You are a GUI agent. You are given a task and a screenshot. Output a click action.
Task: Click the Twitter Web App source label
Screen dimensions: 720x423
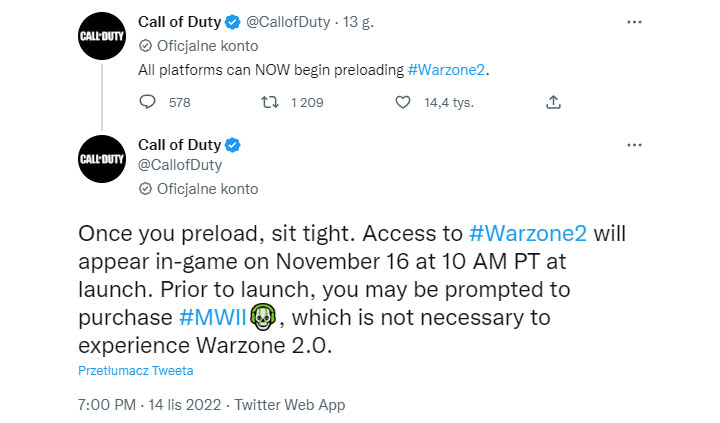point(289,406)
